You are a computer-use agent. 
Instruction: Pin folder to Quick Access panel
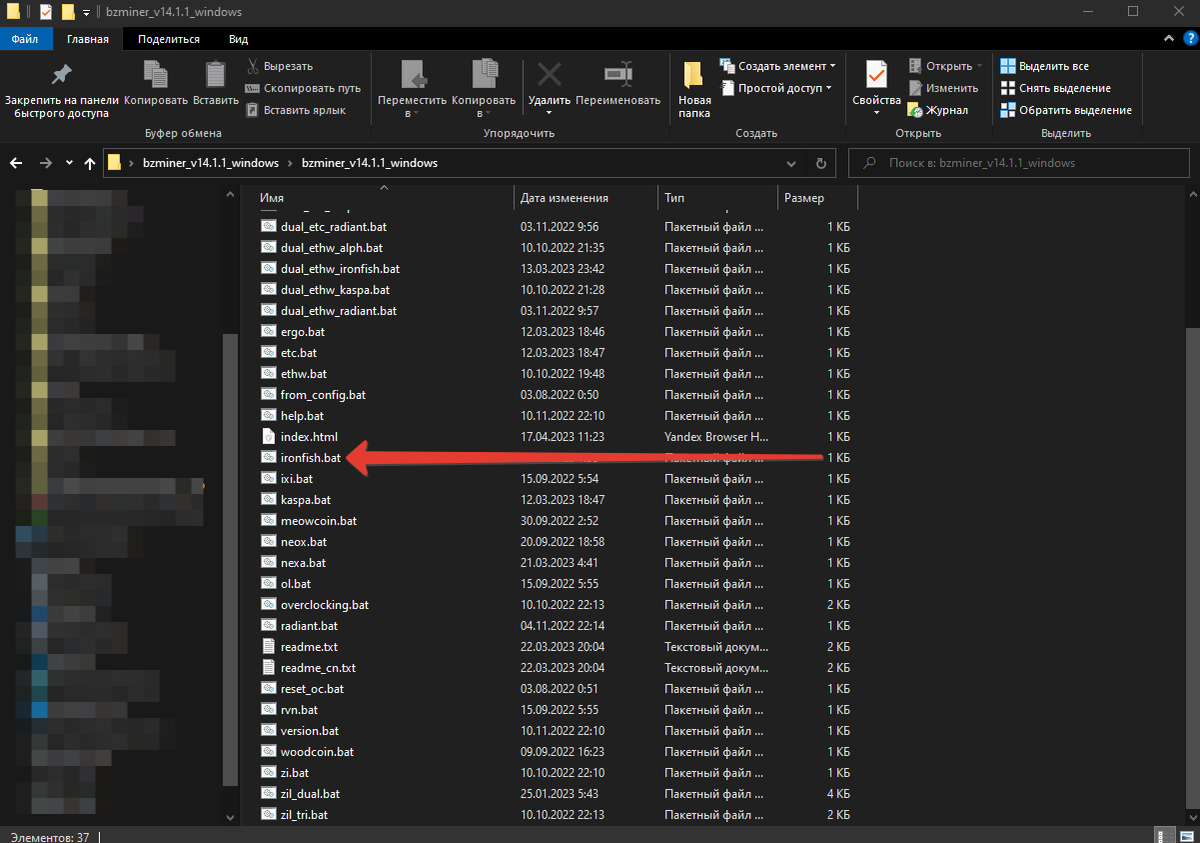tap(61, 89)
